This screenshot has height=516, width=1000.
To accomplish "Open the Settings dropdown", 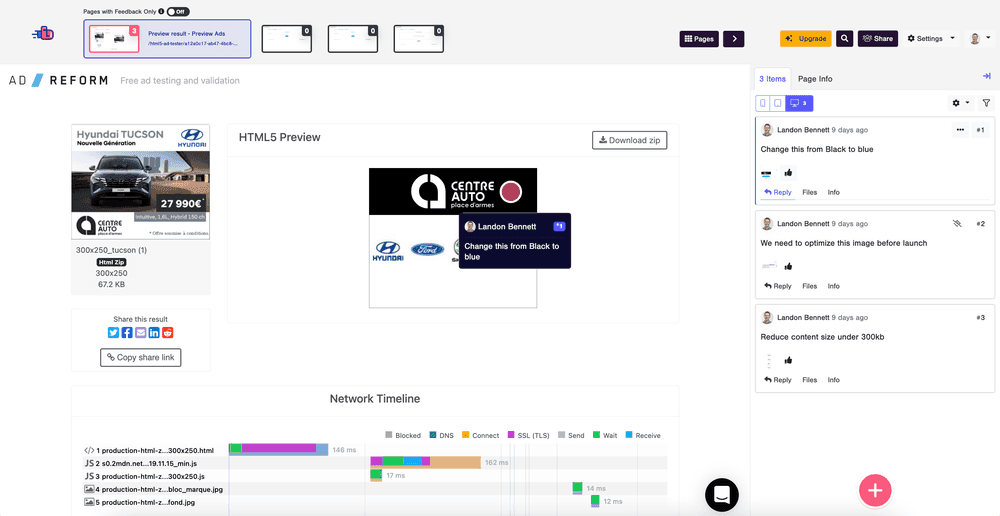I will (931, 38).
